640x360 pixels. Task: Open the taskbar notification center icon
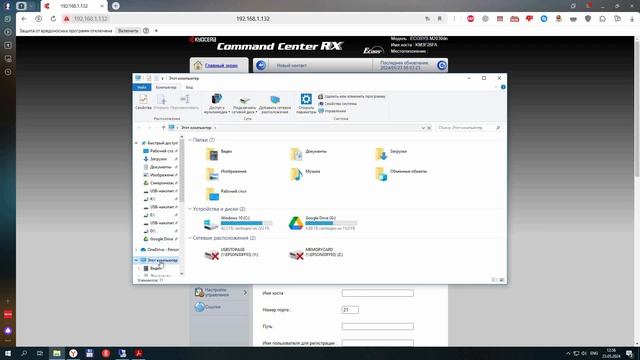click(x=629, y=353)
